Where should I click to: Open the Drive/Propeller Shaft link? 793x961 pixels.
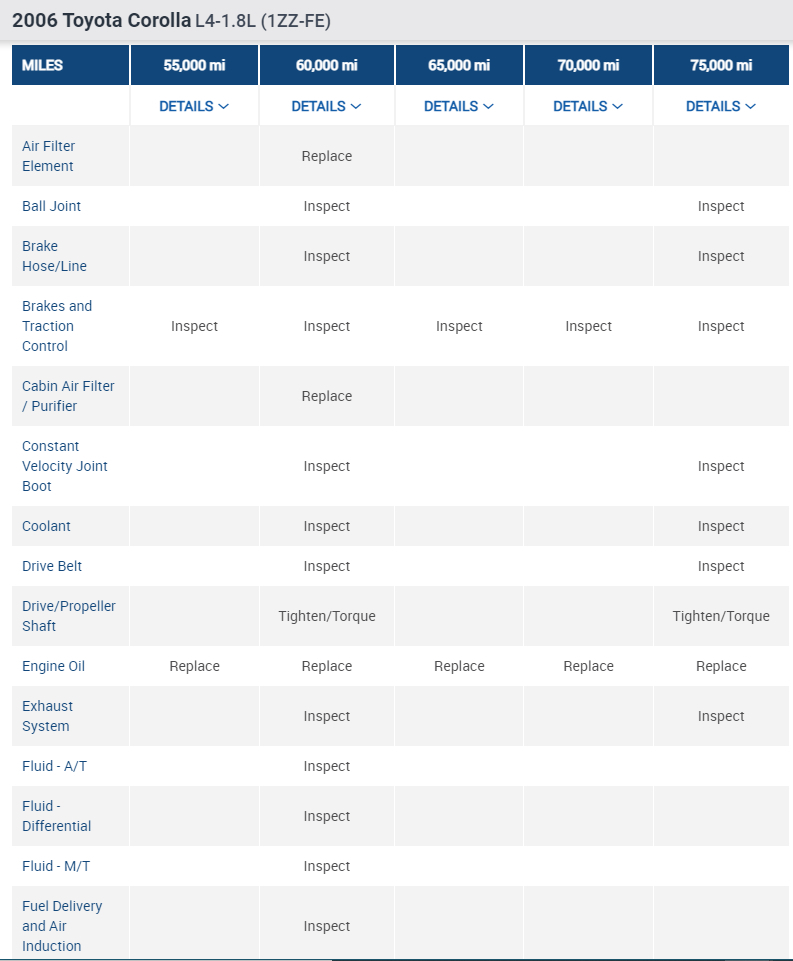pos(69,616)
